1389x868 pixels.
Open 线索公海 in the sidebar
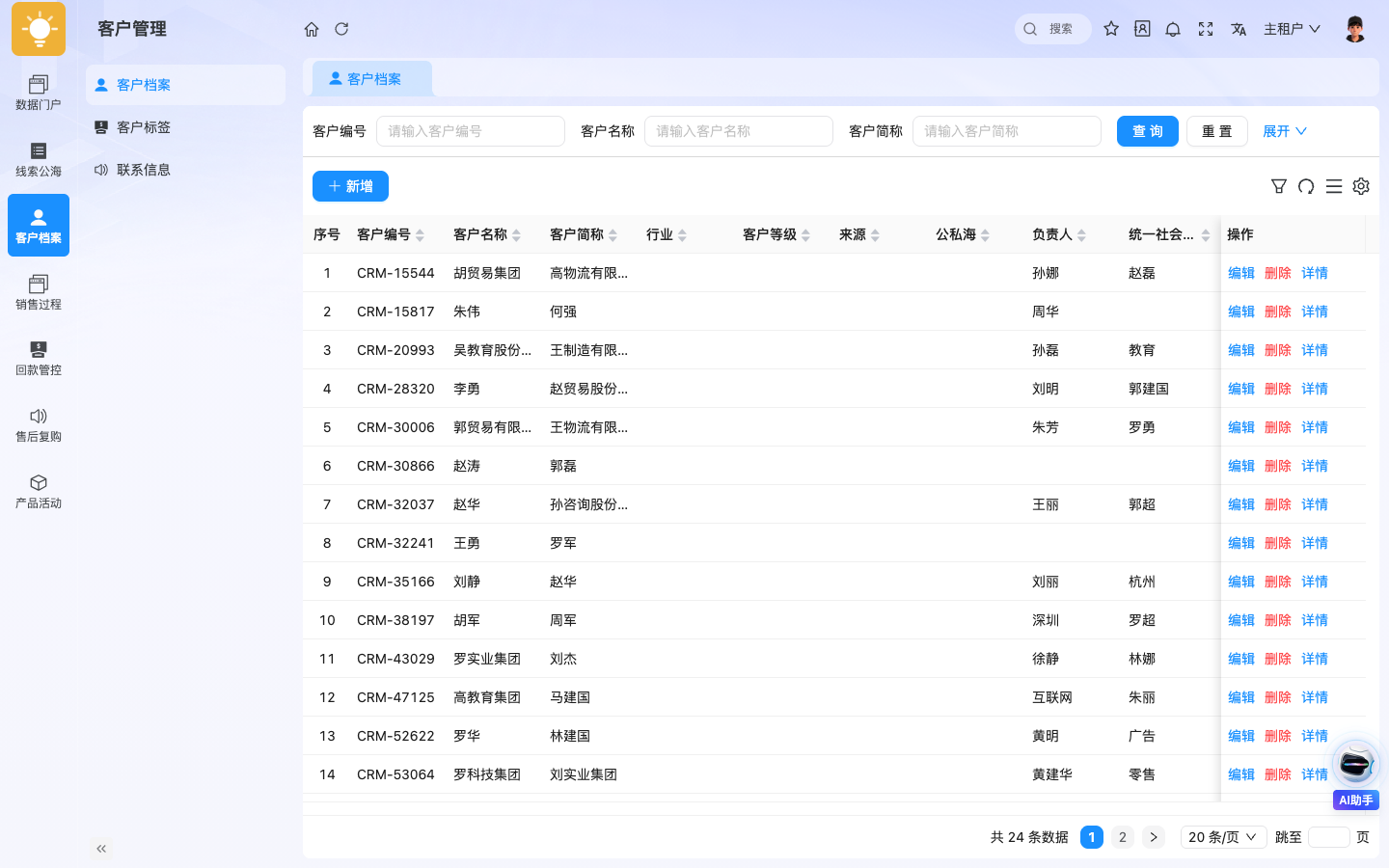tap(39, 159)
